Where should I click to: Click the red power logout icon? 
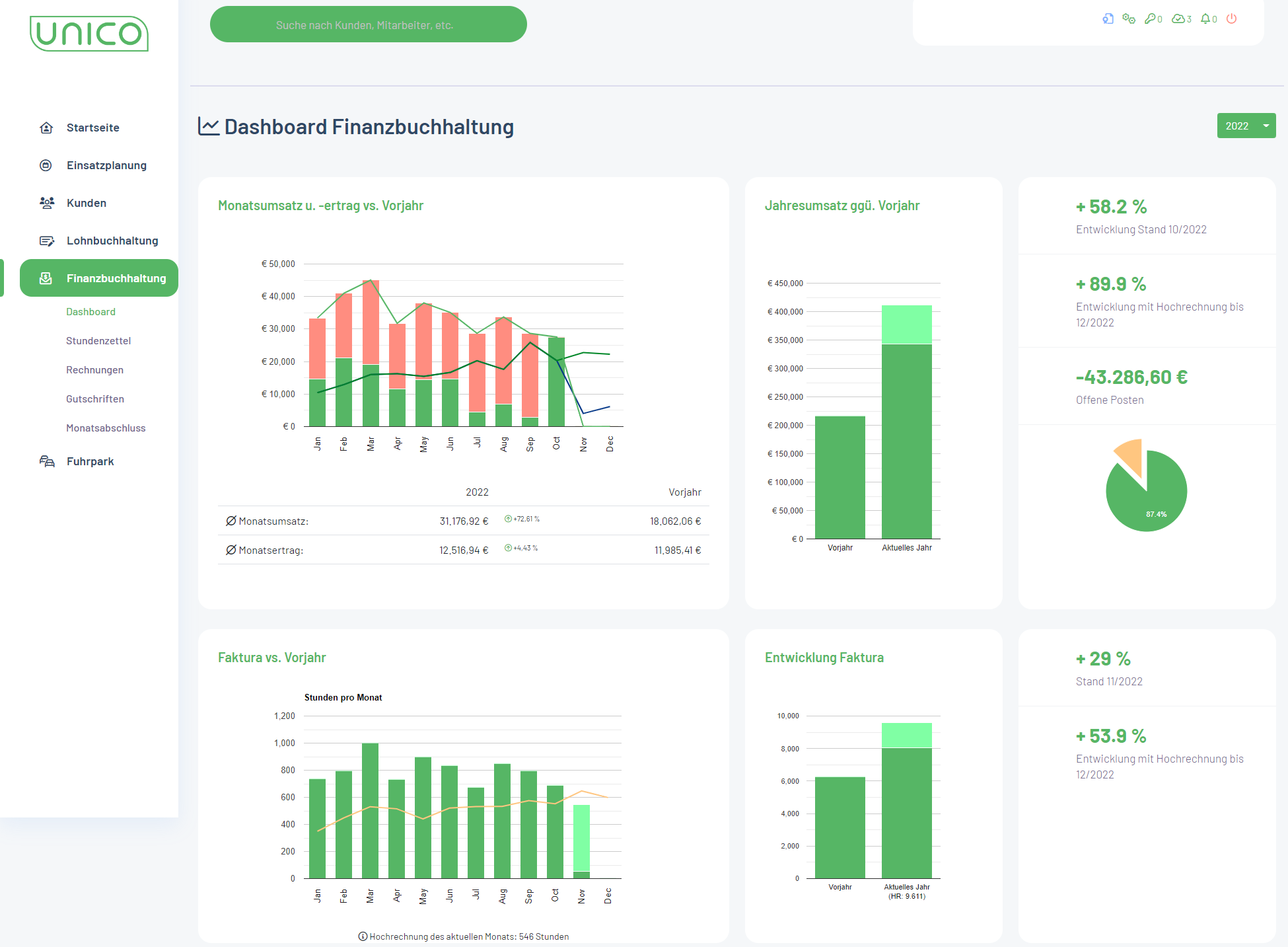click(x=1231, y=19)
